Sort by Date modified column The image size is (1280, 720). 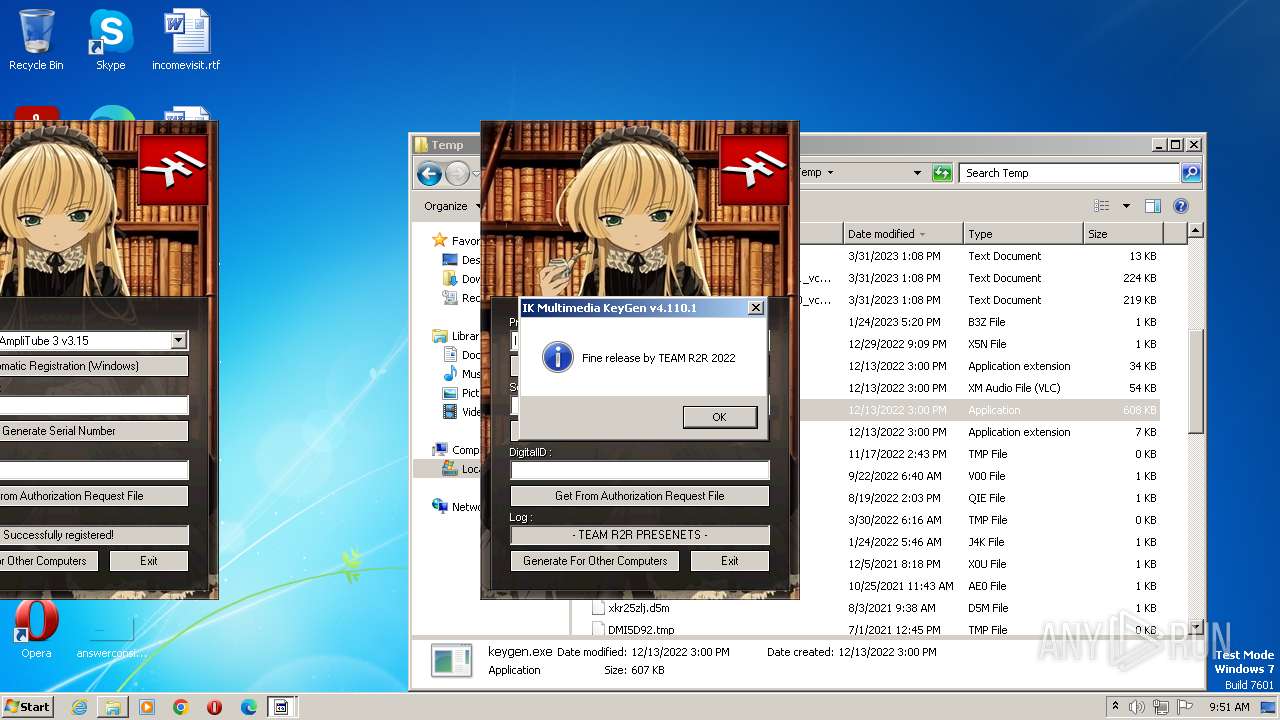[x=903, y=234]
